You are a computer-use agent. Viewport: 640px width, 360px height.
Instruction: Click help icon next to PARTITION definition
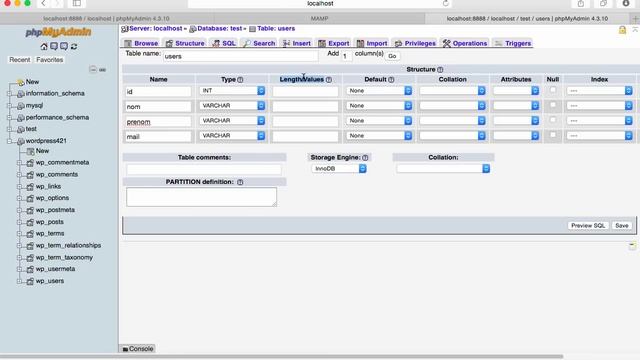click(240, 182)
